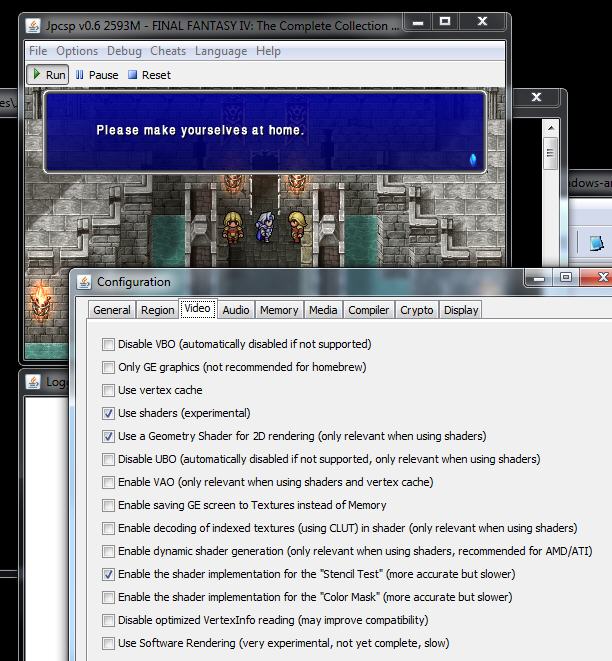
Task: Enable saving GE screen to Textures
Action: 108,505
